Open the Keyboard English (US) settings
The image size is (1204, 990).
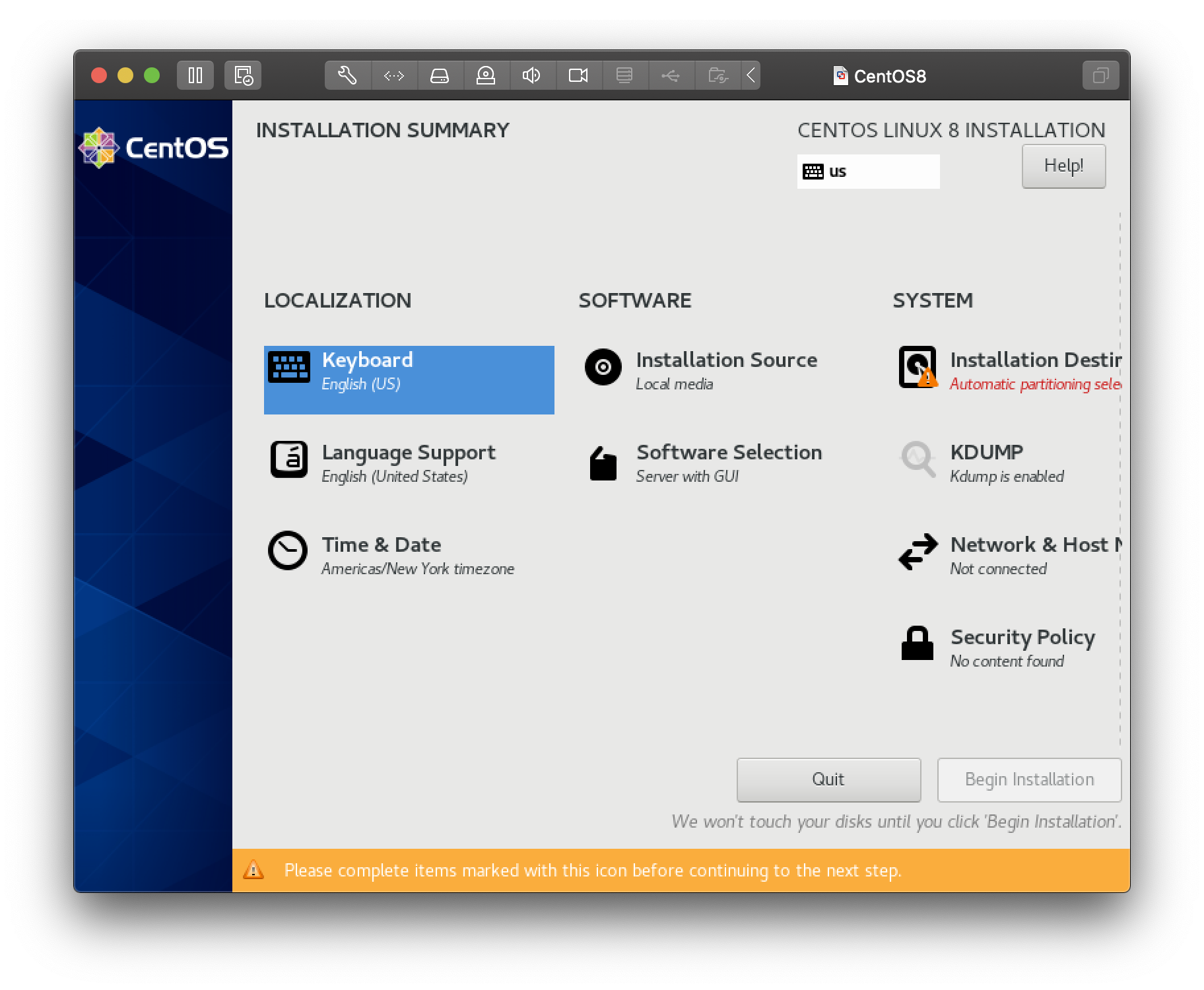tap(409, 380)
